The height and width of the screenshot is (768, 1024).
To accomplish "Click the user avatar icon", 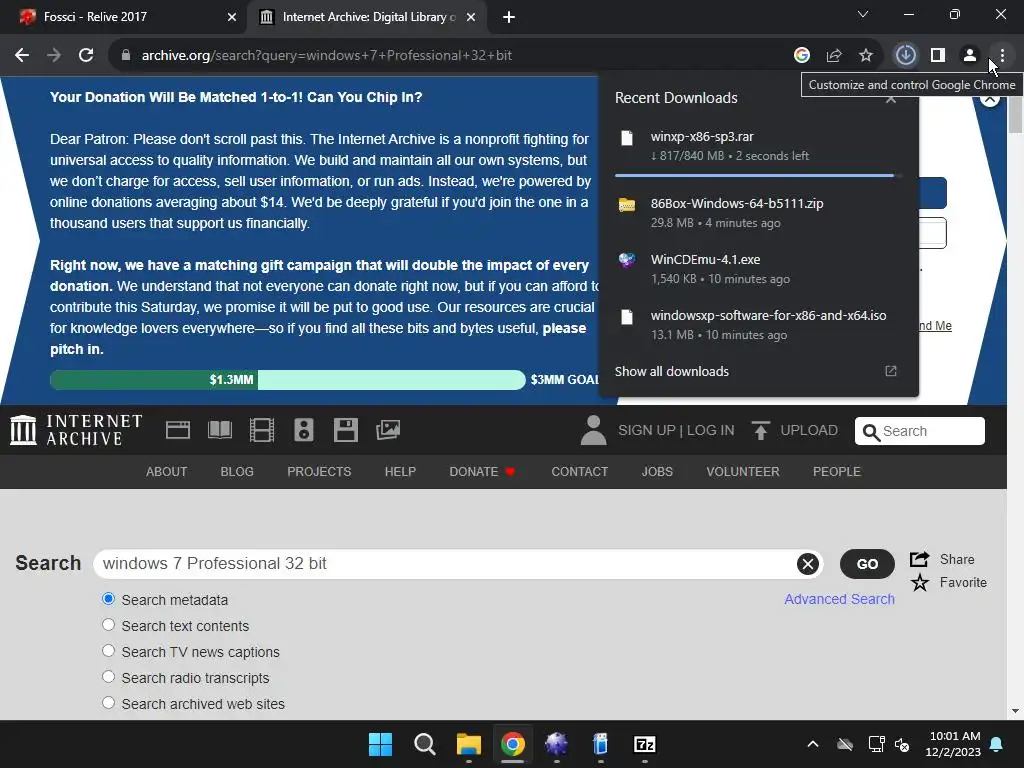I will point(593,430).
